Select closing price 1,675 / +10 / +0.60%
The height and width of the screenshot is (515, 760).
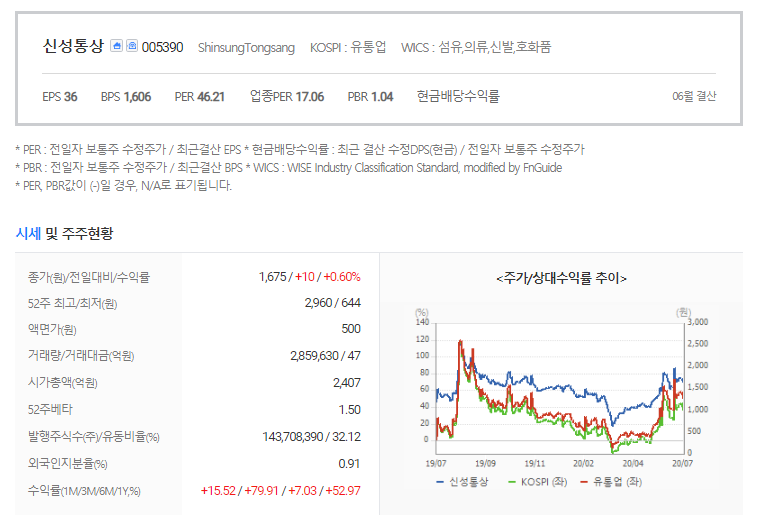pos(310,277)
